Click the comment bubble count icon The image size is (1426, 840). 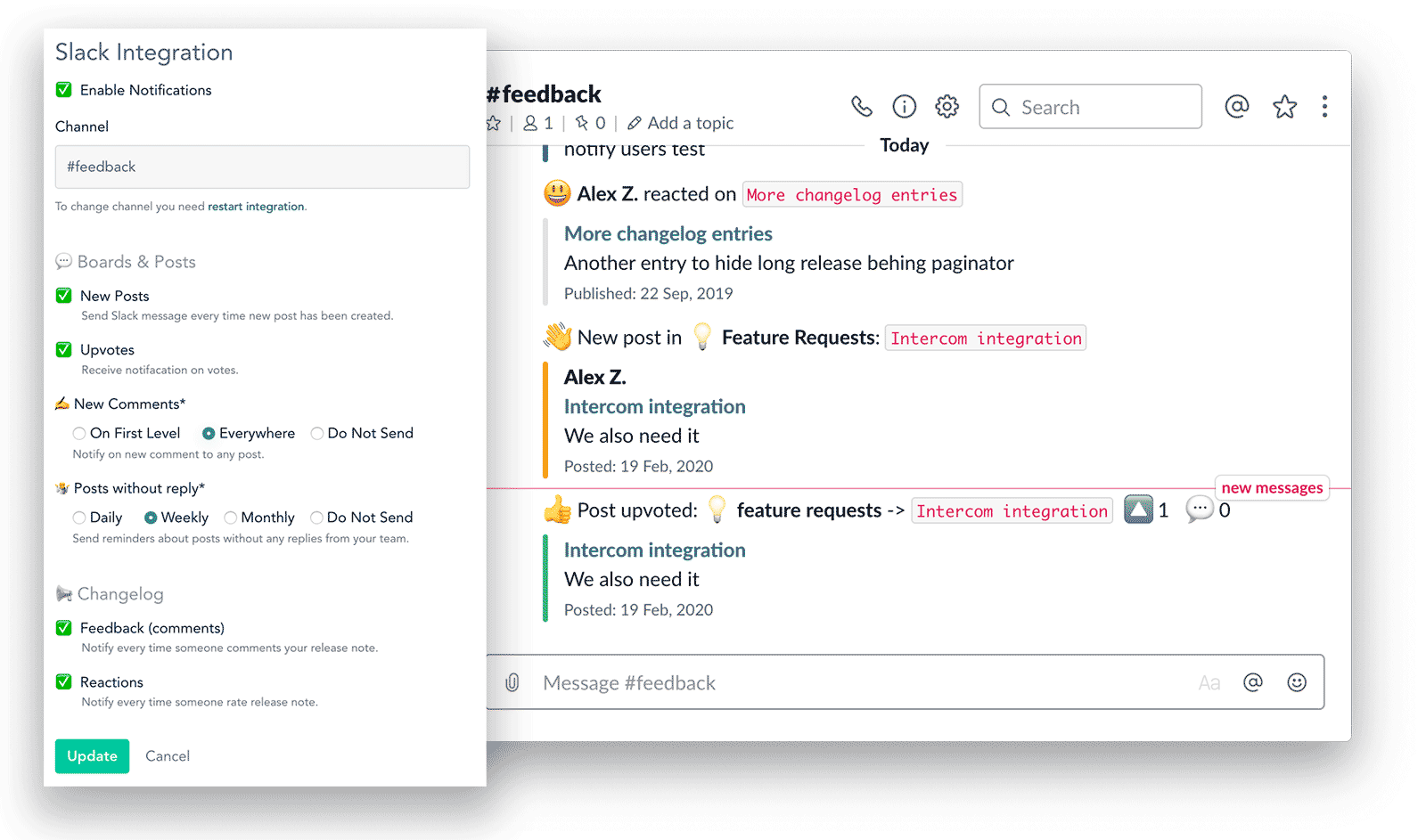1200,510
